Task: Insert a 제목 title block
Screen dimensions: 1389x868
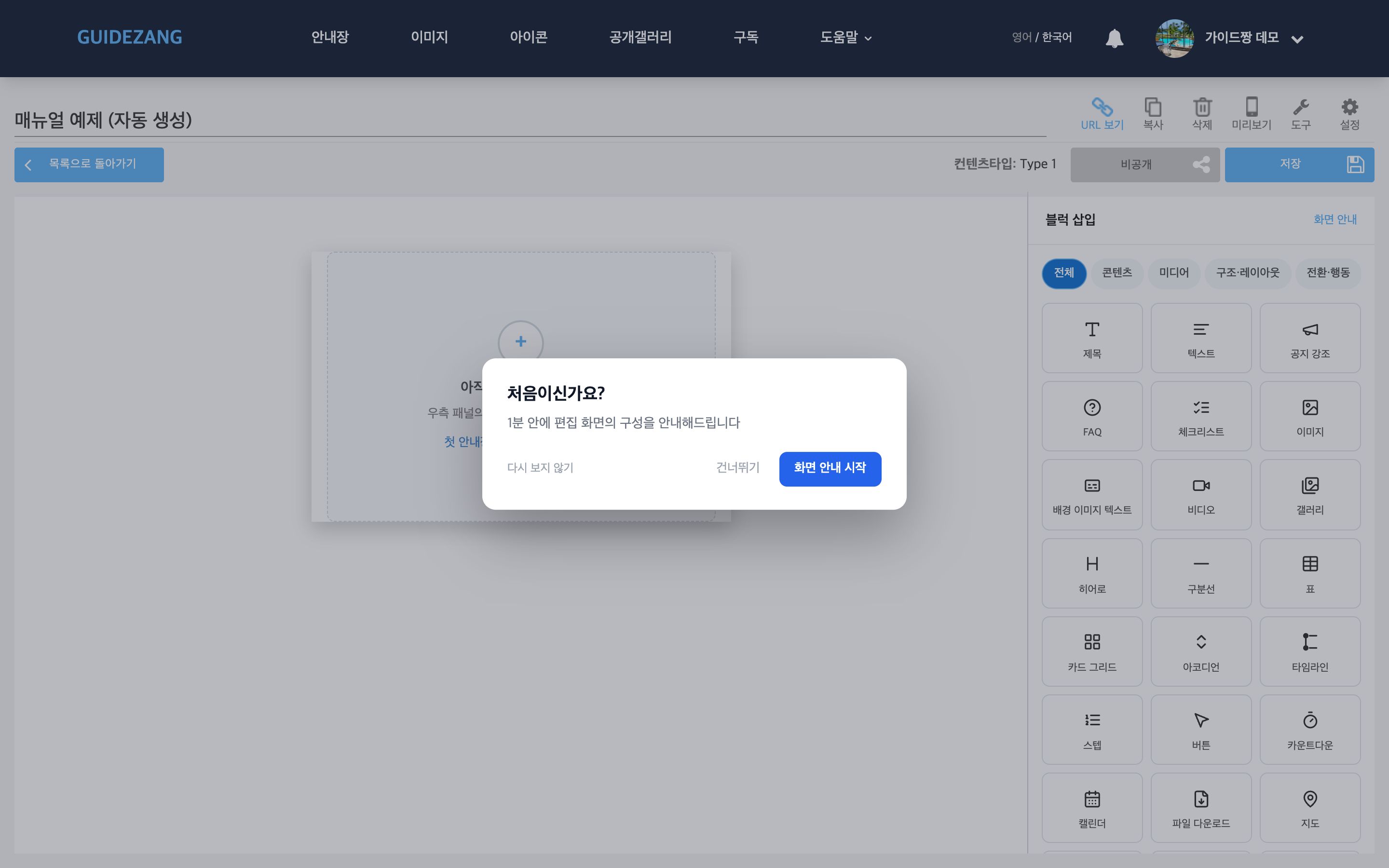Action: pyautogui.click(x=1092, y=338)
